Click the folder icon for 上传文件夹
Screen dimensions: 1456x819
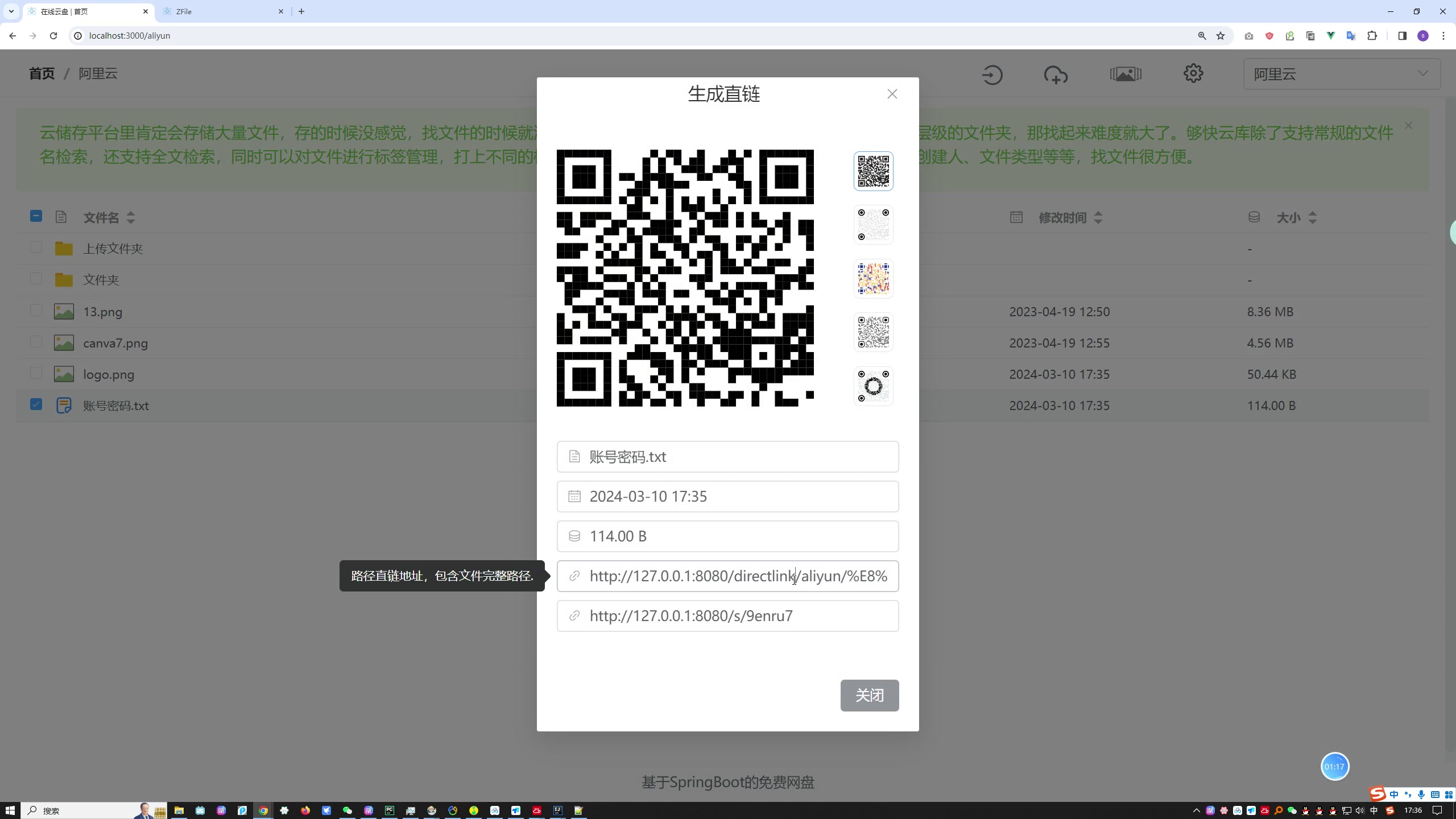pyautogui.click(x=64, y=249)
